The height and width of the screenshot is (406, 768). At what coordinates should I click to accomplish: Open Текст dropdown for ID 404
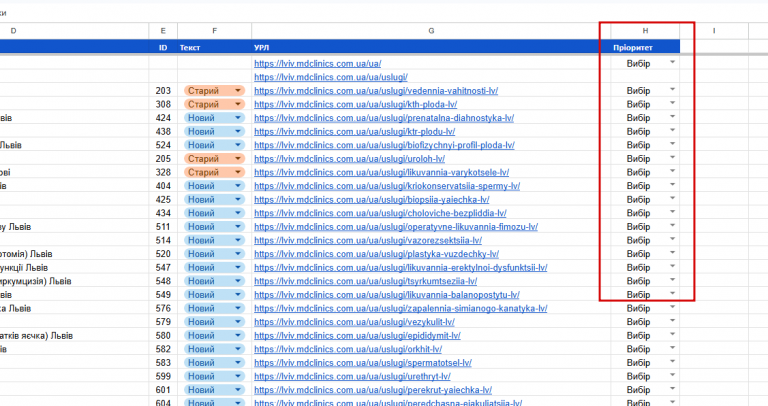(x=238, y=186)
